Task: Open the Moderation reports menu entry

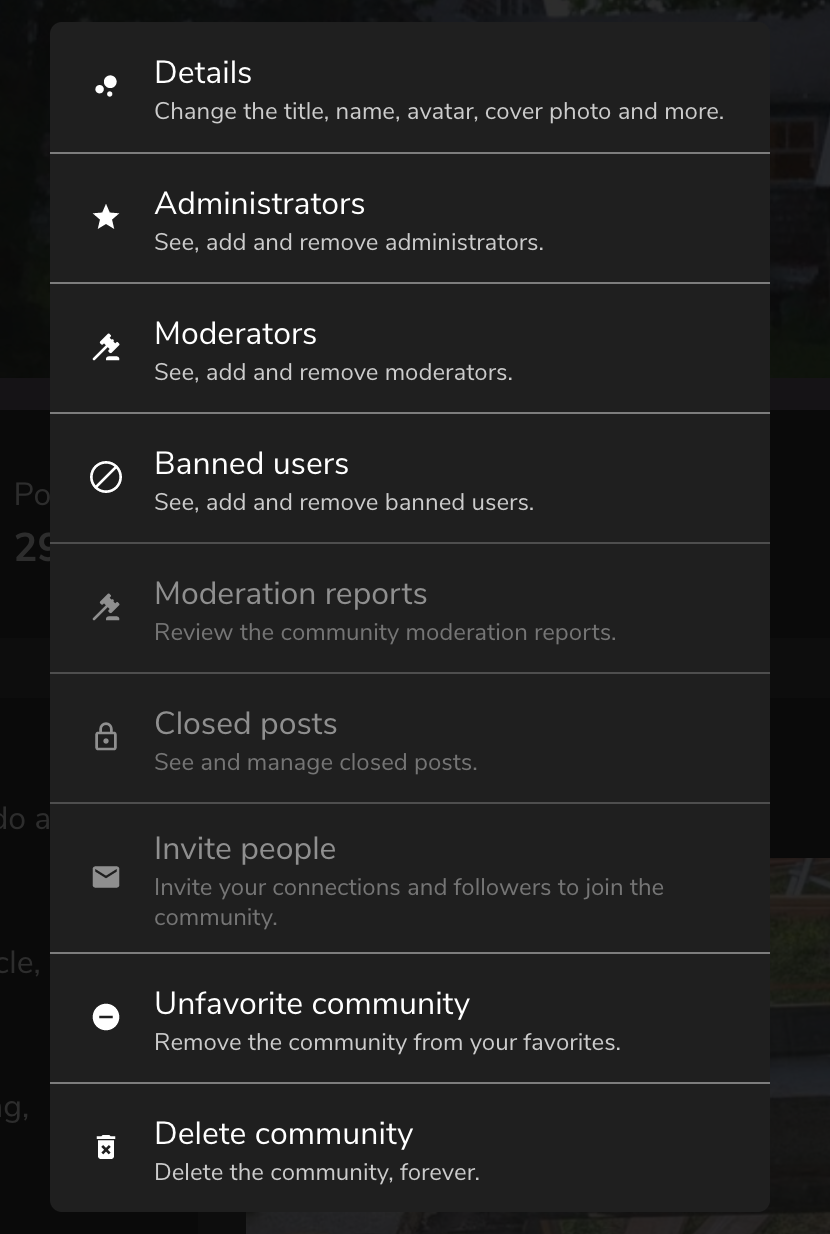Action: tap(410, 608)
